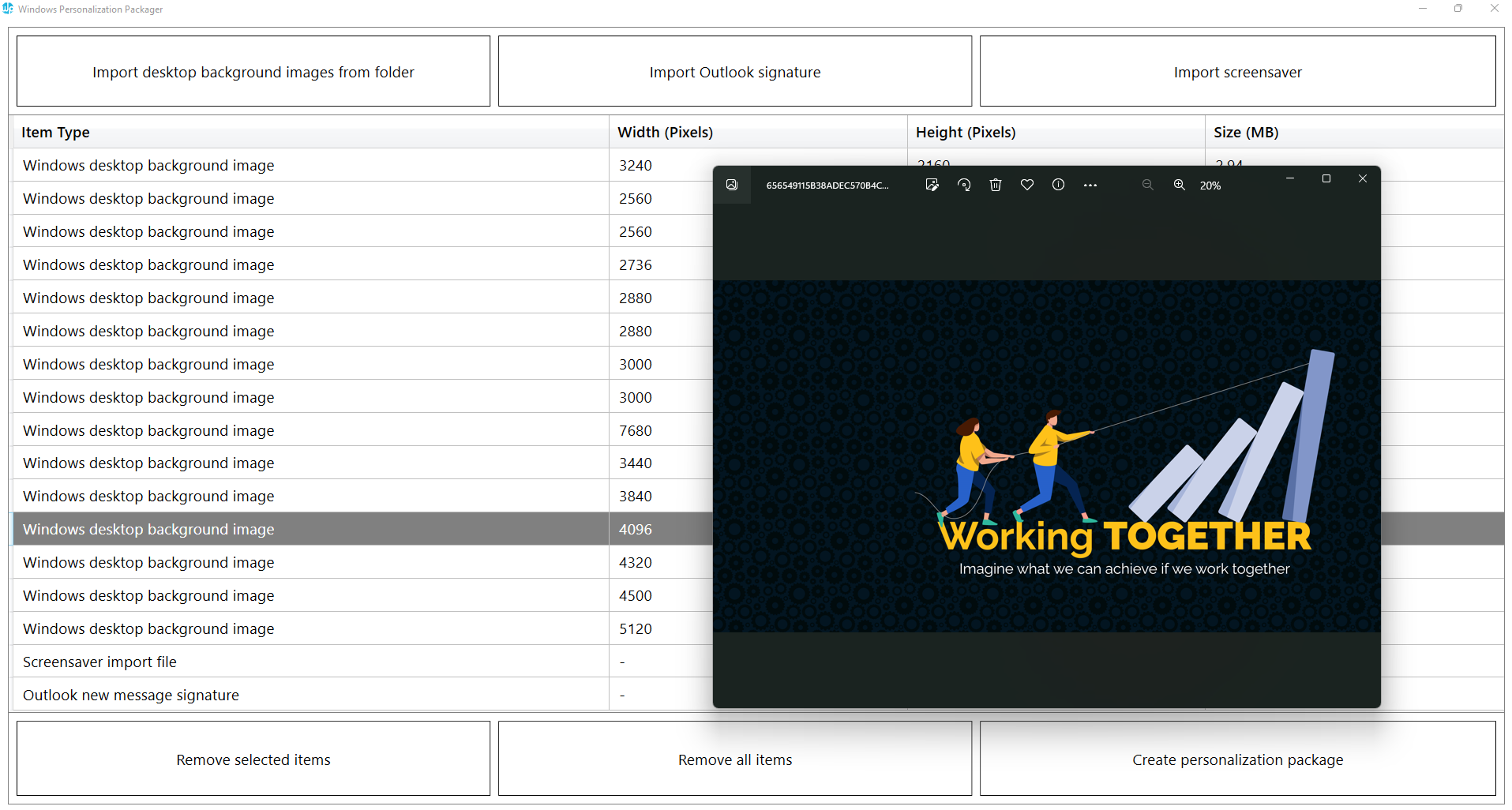The image size is (1512, 810).
Task: Click the 20% zoom level value
Action: (1210, 186)
